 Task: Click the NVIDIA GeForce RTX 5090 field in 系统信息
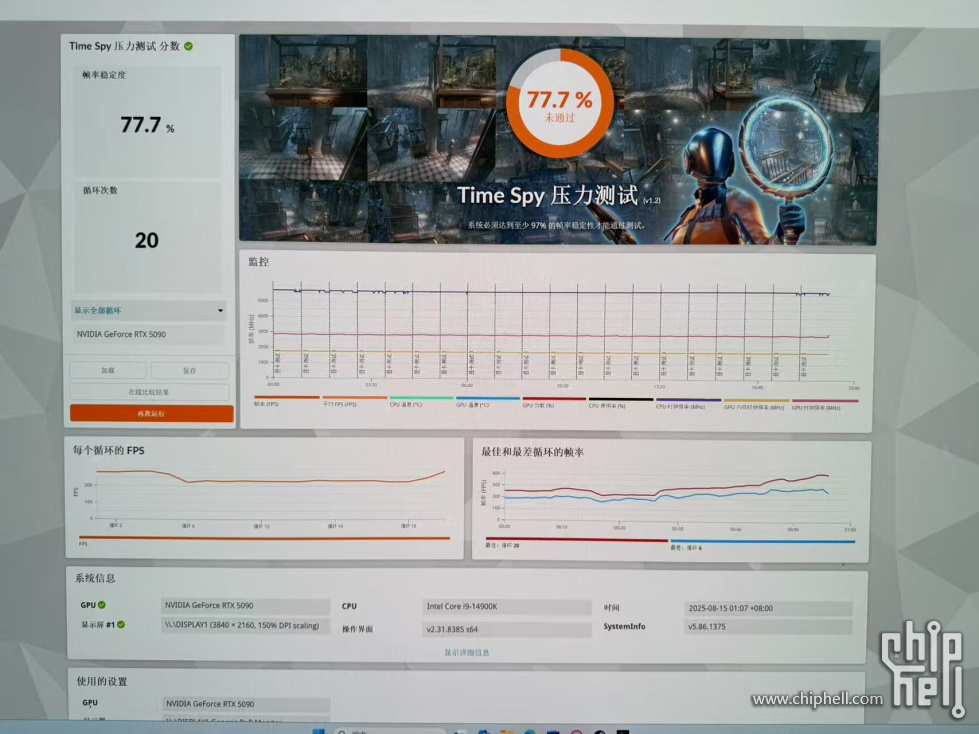pos(245,605)
